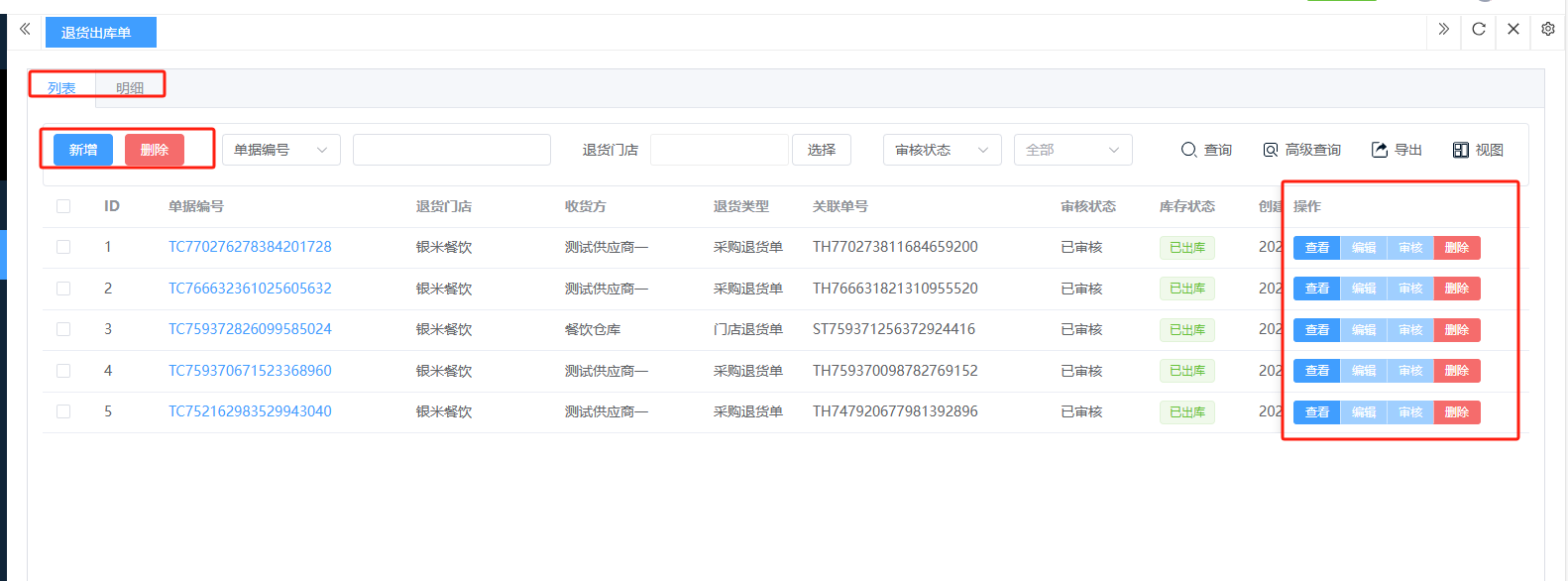Screen dimensions: 1568x581
Task: Expand the 单据编号 field dropdown
Action: 280,150
